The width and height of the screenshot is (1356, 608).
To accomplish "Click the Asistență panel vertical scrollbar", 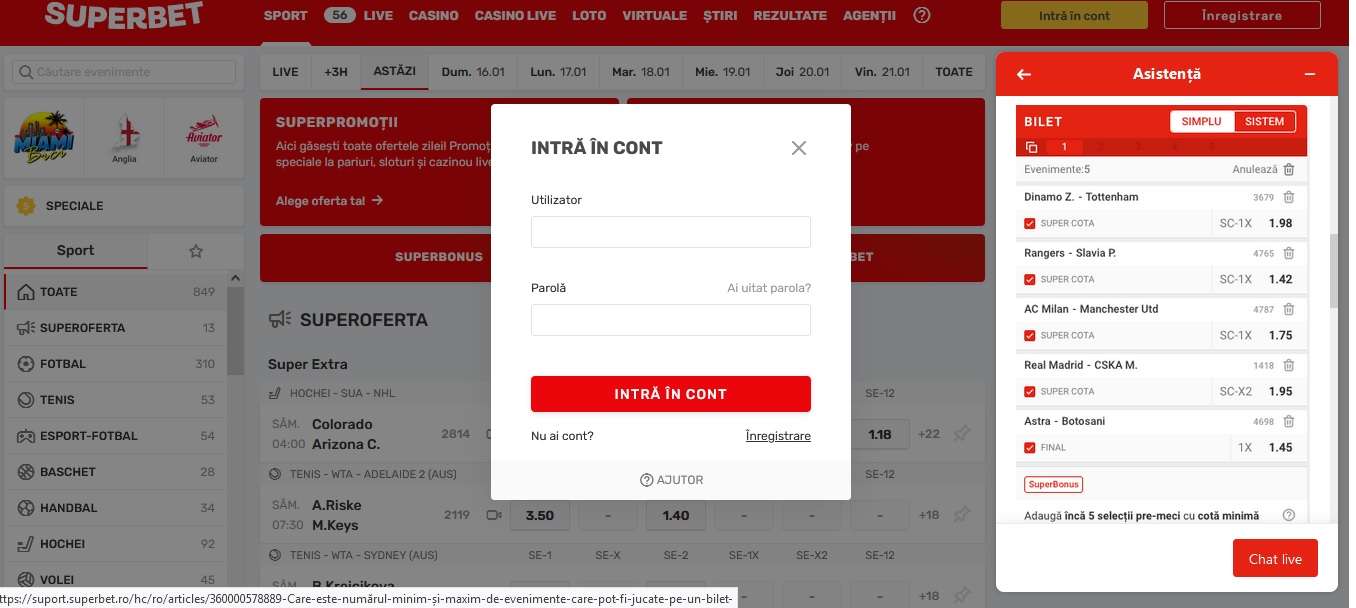I will [x=1333, y=270].
